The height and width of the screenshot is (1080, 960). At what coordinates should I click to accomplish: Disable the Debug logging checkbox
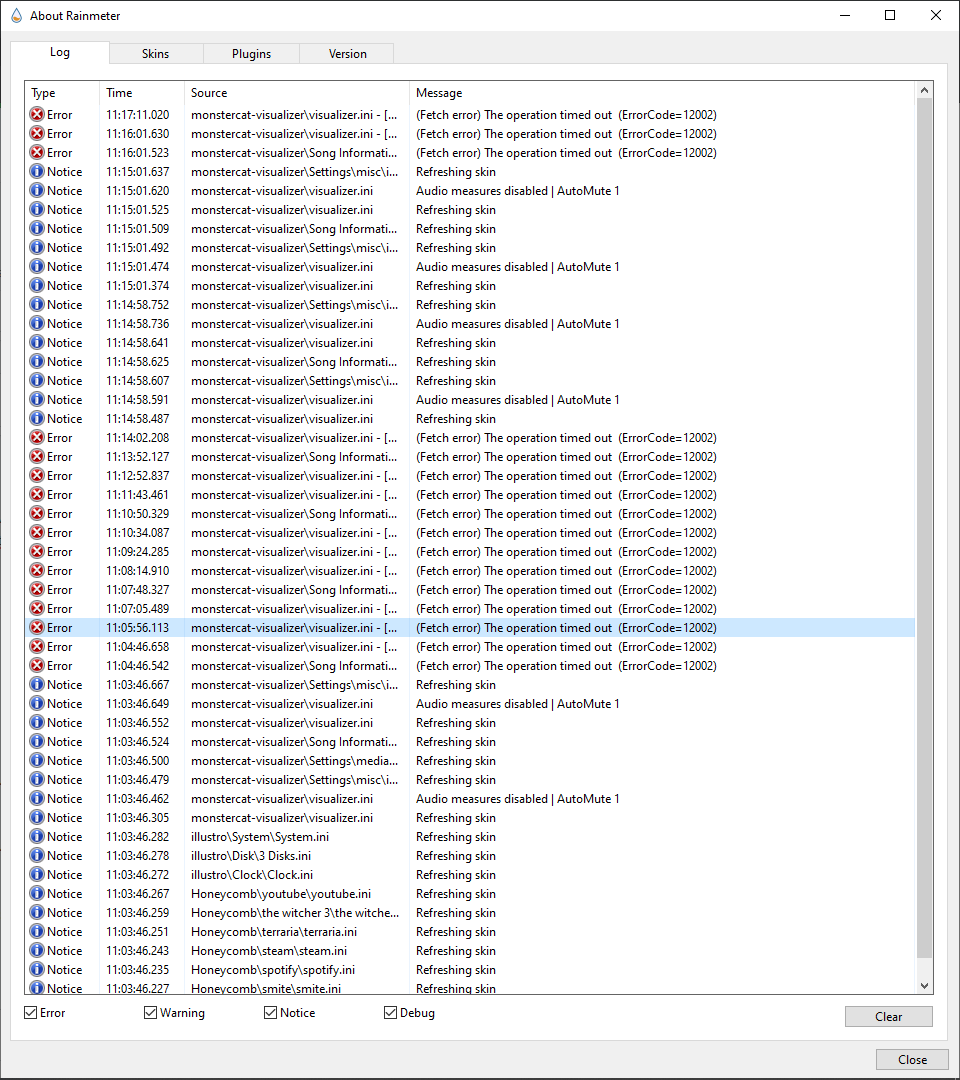tap(390, 1012)
